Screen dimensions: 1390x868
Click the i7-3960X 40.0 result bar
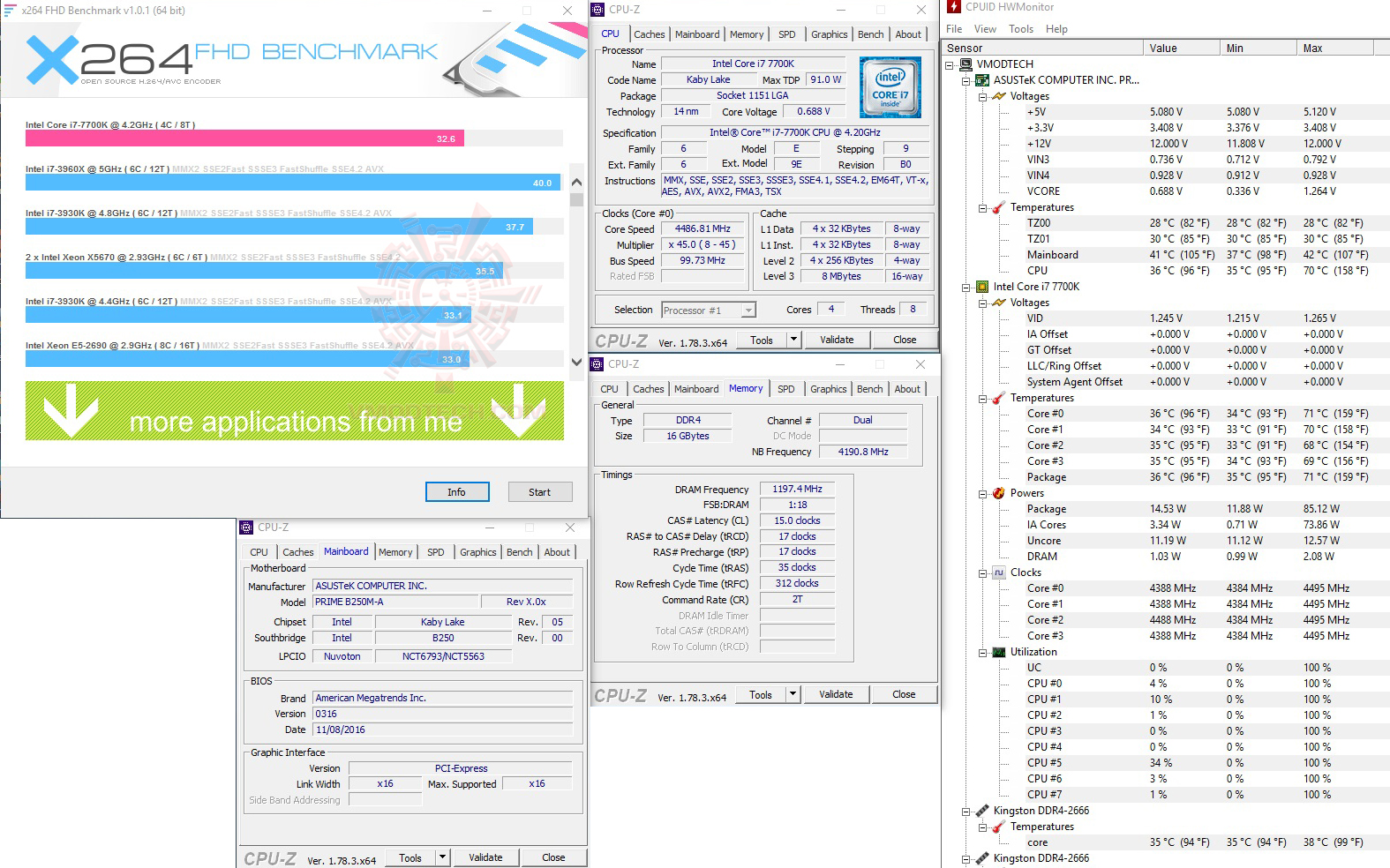pos(293,183)
